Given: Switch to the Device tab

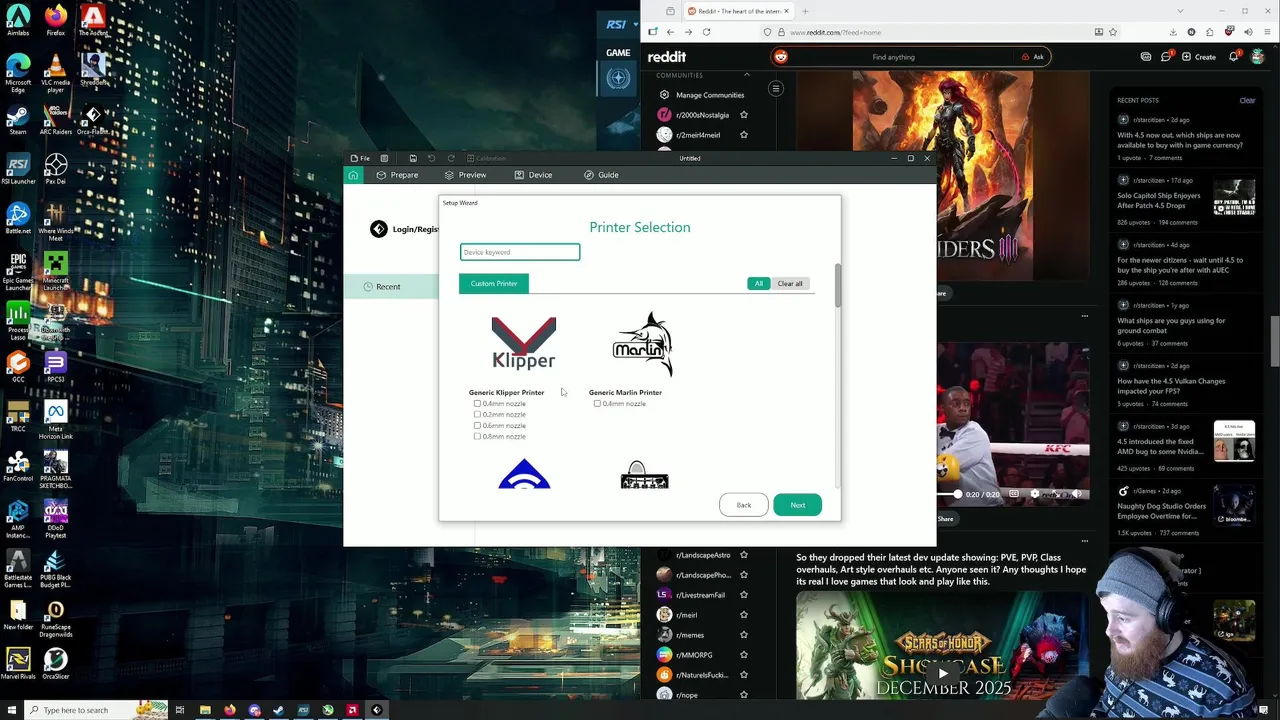Looking at the screenshot, I should click(x=533, y=175).
